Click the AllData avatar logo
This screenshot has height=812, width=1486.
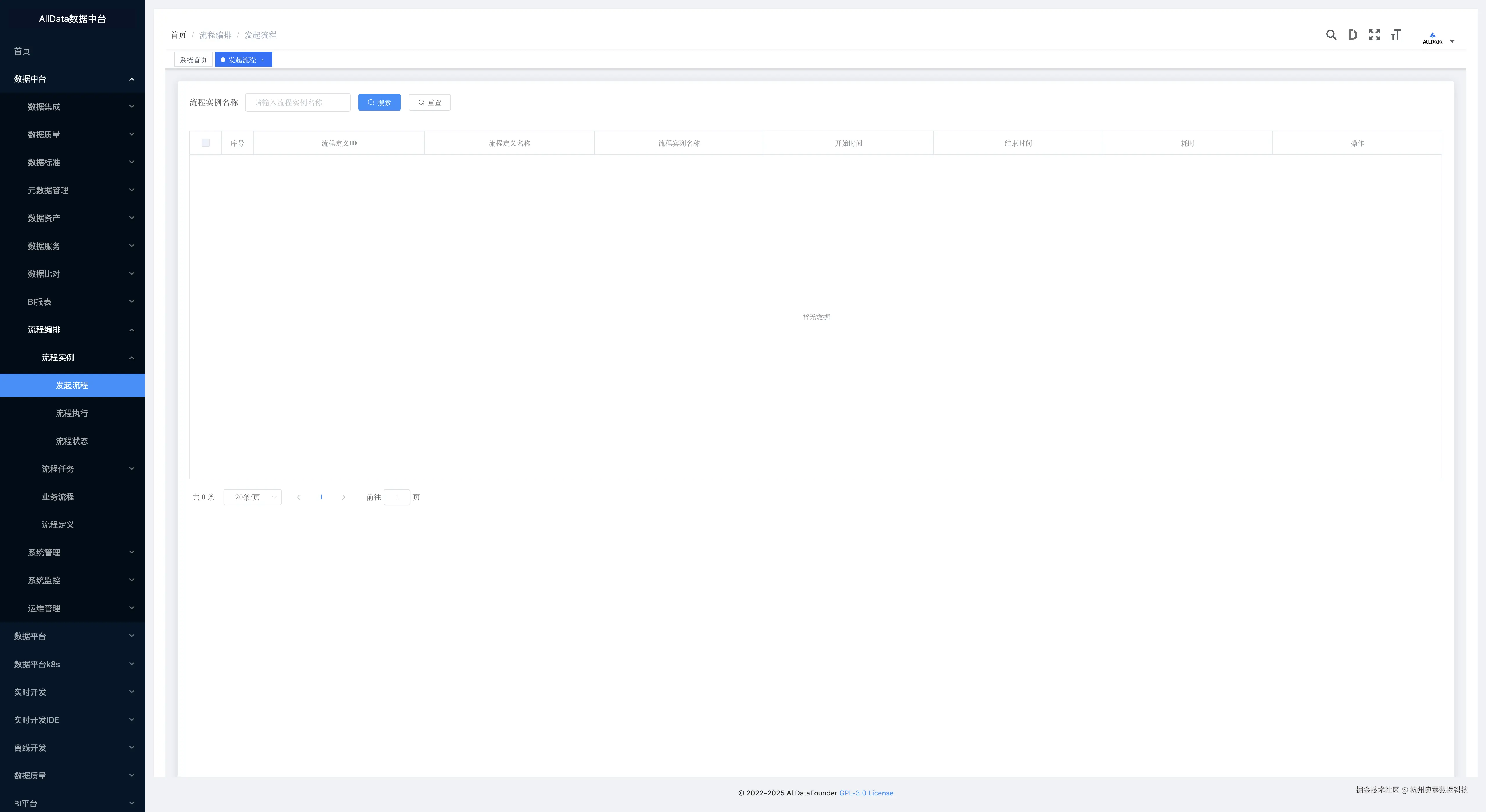click(x=1432, y=38)
